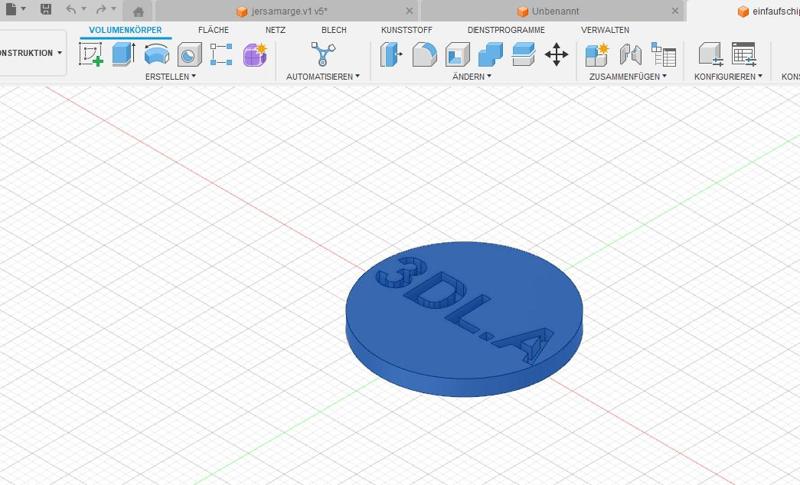Switch to the Kunststoff tab

pos(407,30)
